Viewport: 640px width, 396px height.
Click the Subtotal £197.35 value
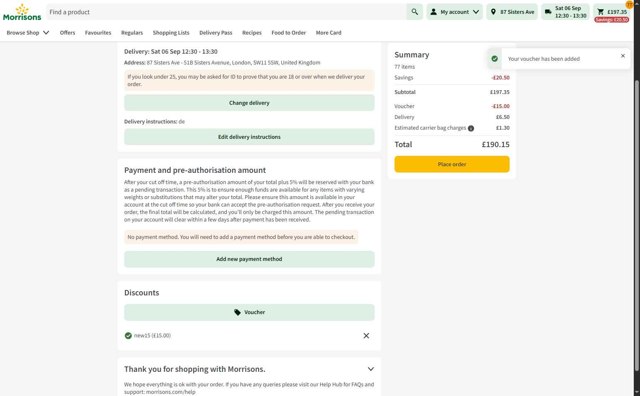(x=500, y=92)
